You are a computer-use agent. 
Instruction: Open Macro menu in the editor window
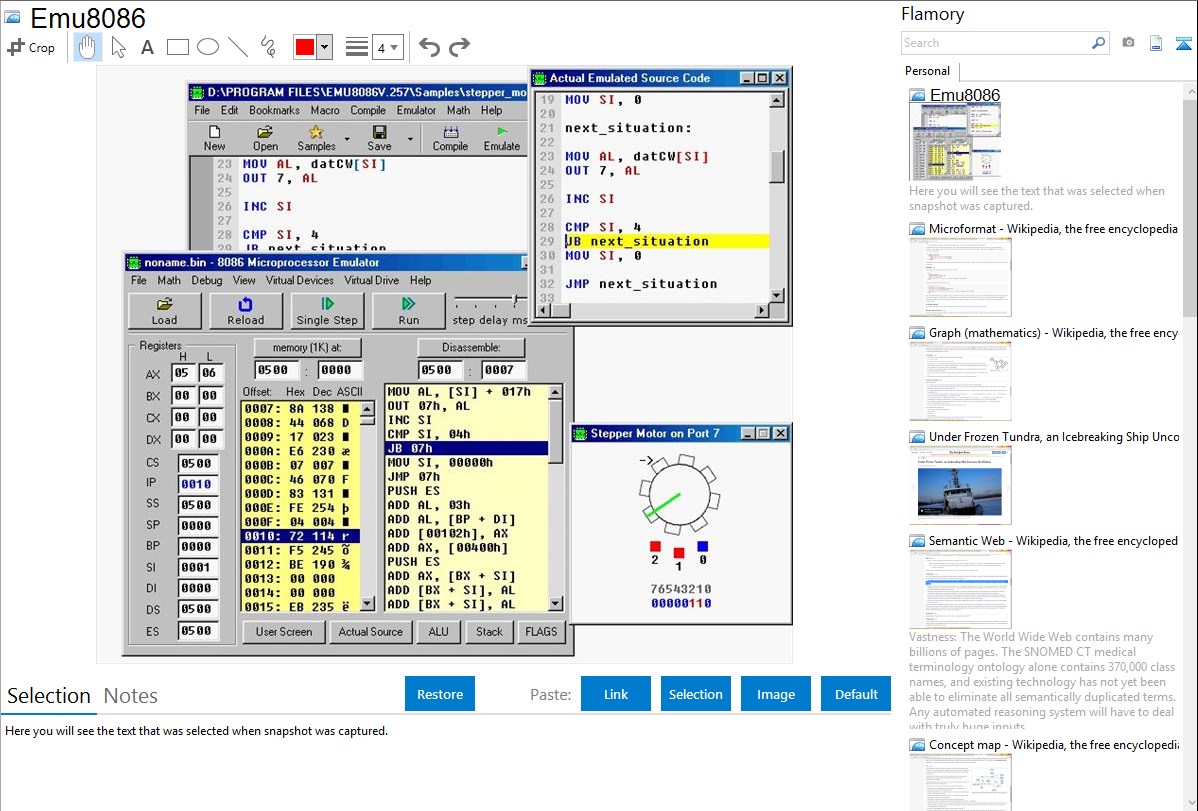point(325,110)
